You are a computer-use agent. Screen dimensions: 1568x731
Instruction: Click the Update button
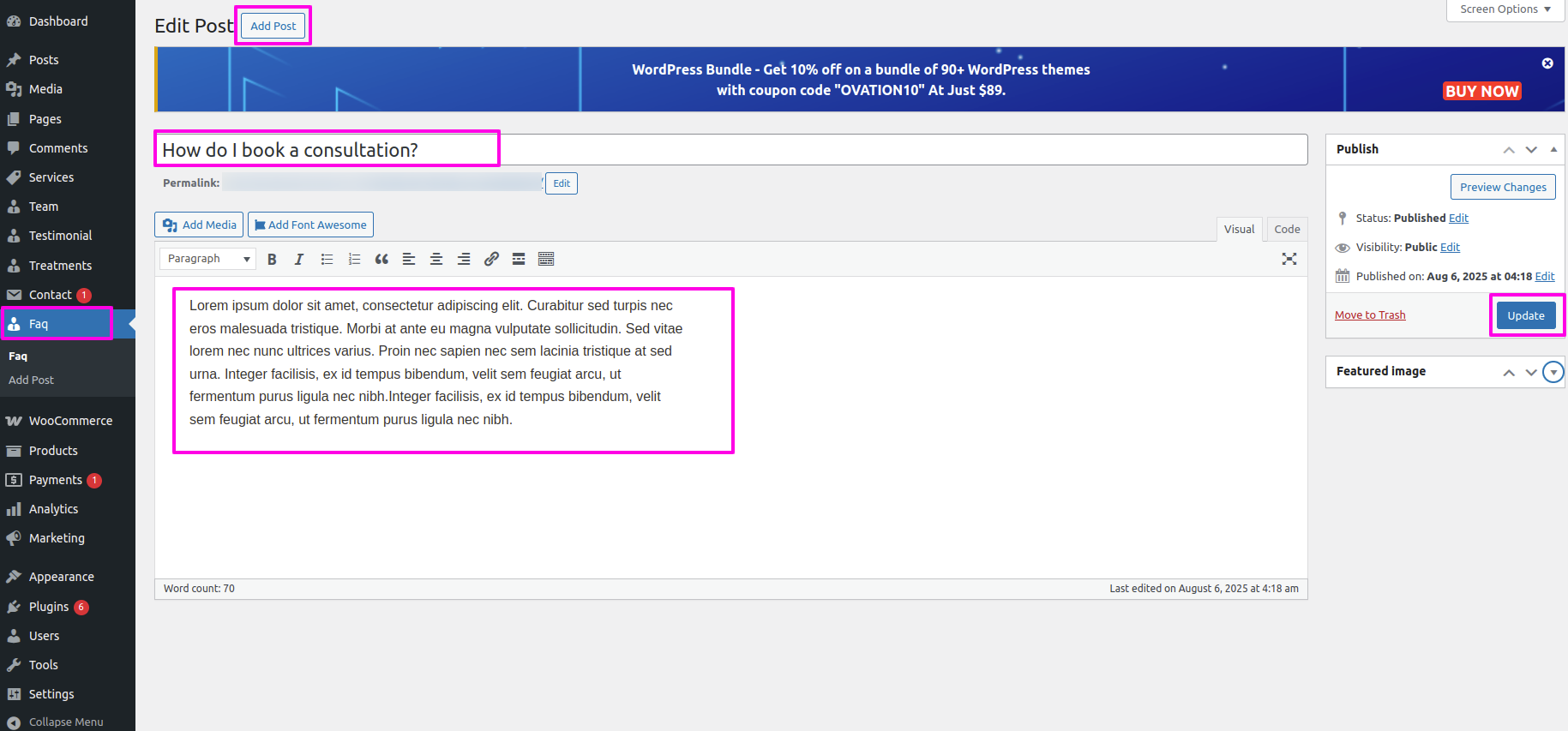point(1526,315)
